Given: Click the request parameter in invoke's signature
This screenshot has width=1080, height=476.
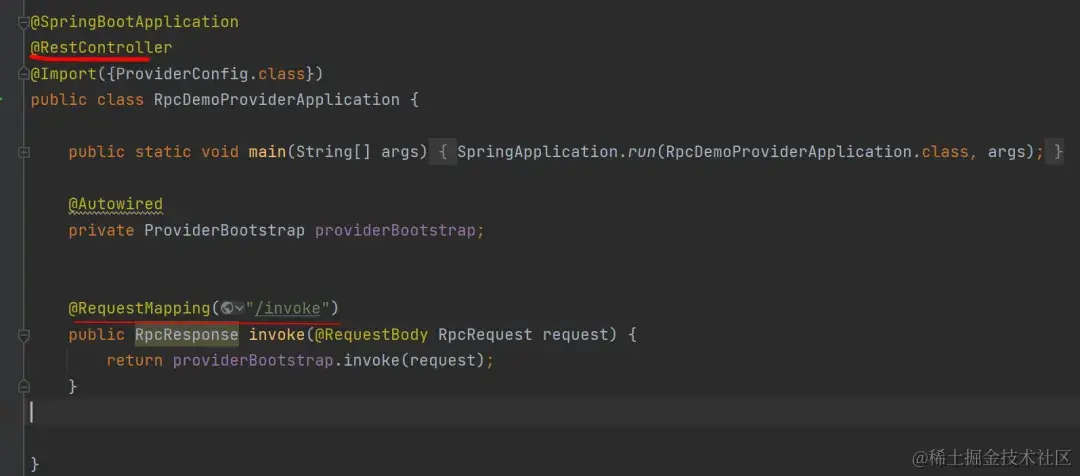Looking at the screenshot, I should click(x=575, y=335).
